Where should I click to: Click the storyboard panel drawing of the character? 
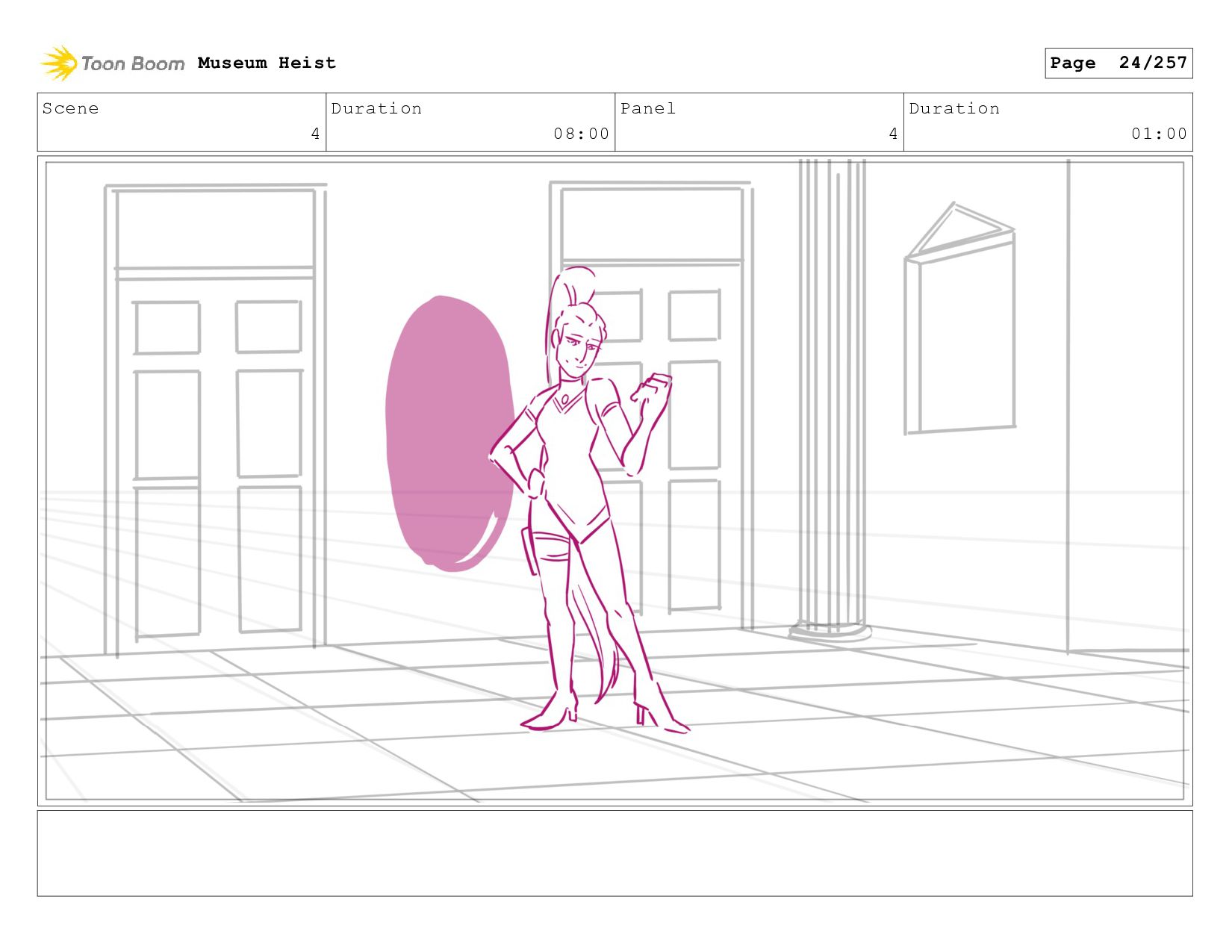615,481
